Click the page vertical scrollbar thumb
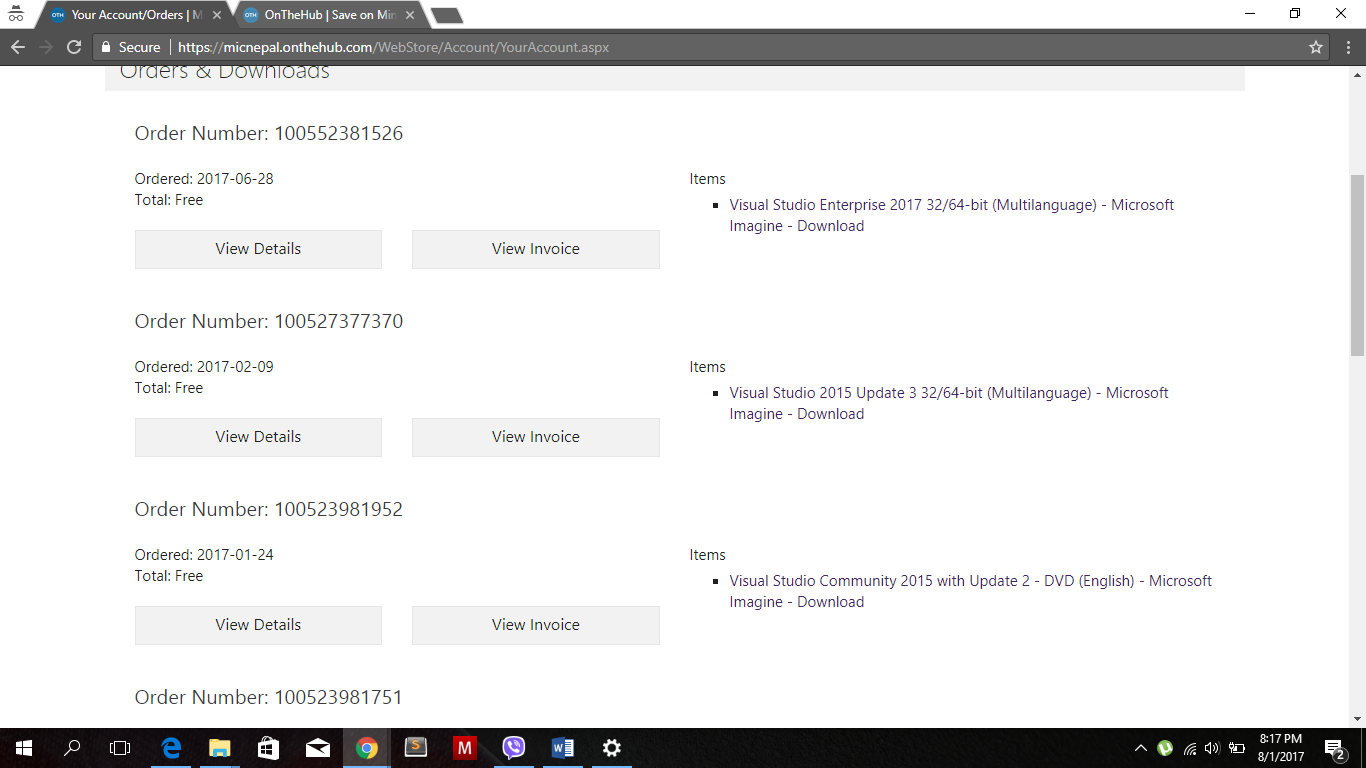 [1357, 265]
